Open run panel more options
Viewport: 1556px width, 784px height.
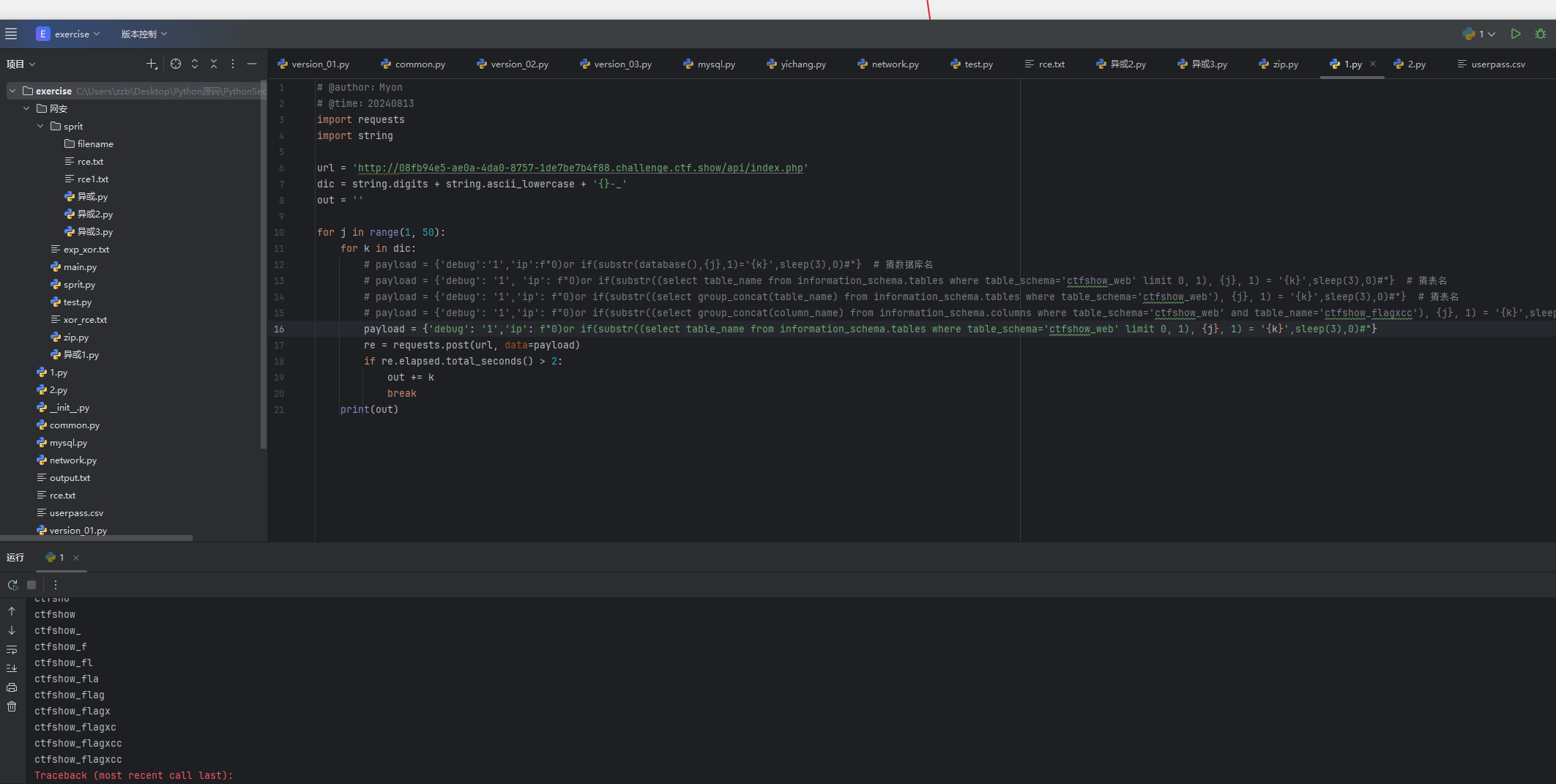pos(56,585)
